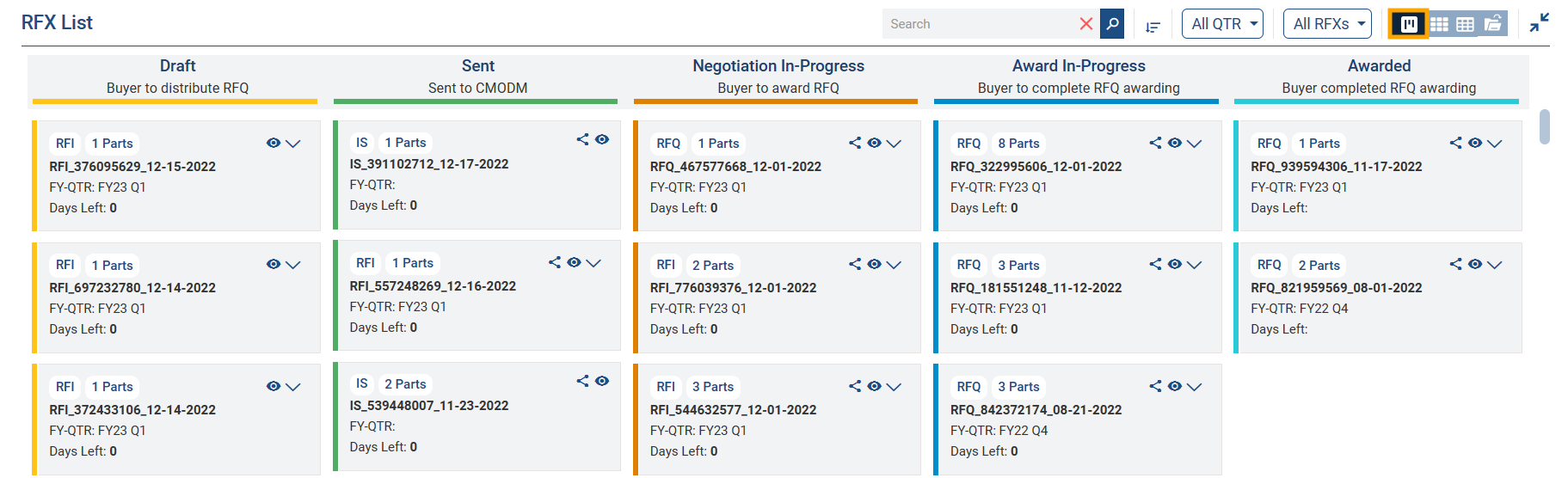This screenshot has width=1568, height=478.
Task: Toggle view eye on IS_391102712_12-17-2022
Action: [602, 139]
